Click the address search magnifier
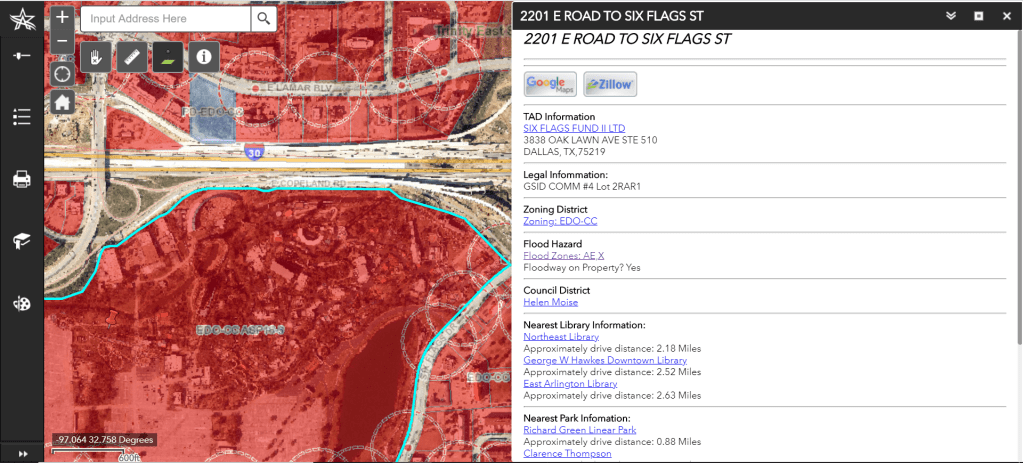 pyautogui.click(x=263, y=18)
